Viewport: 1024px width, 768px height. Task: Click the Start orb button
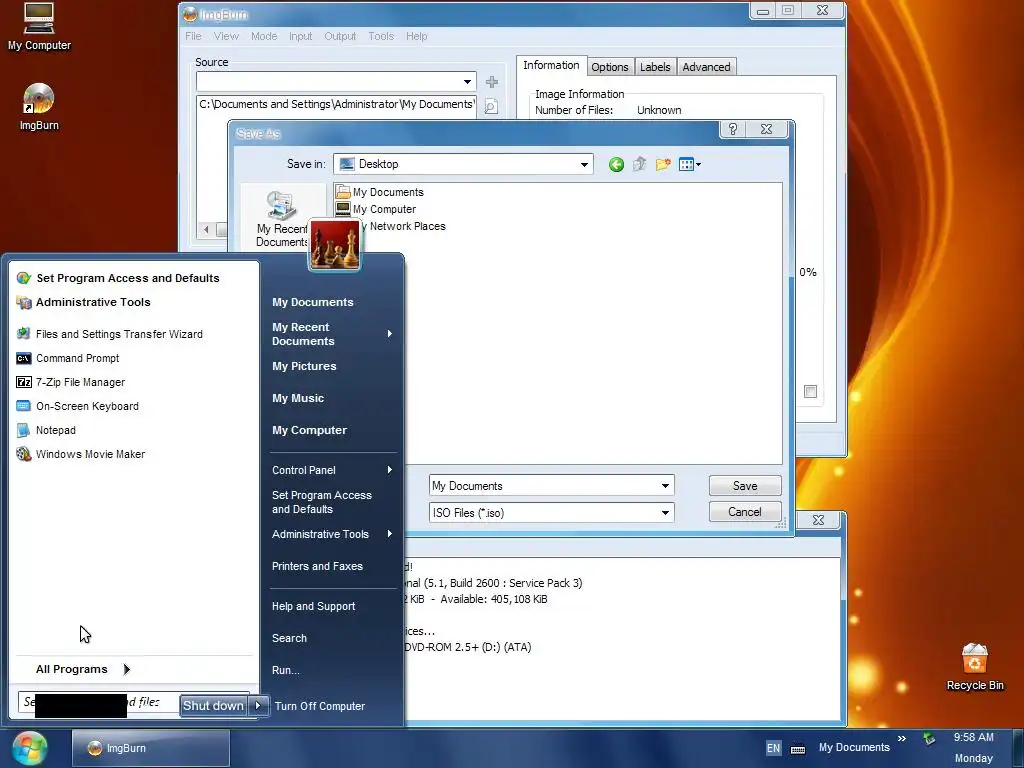(29, 748)
